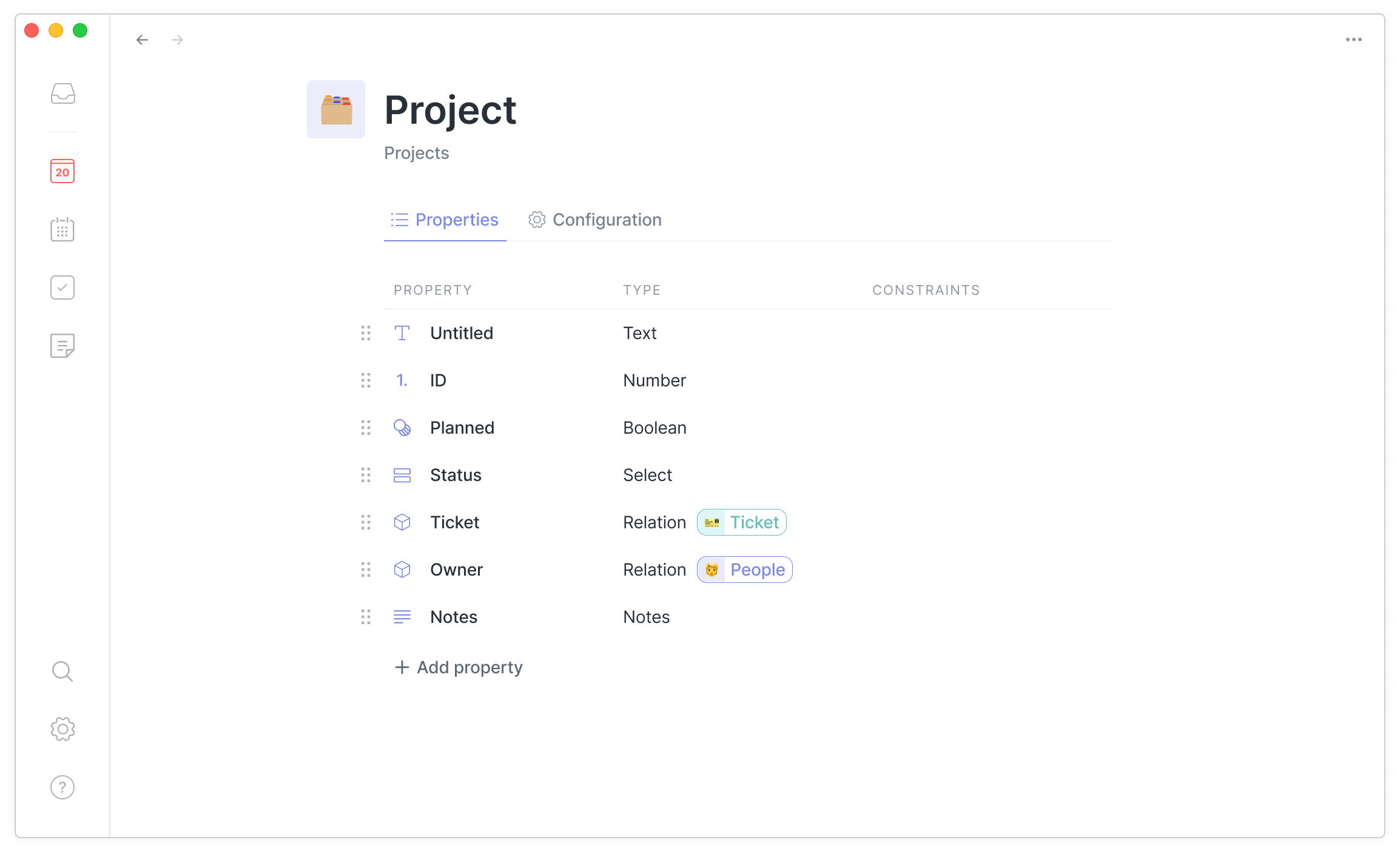Click the Project folder emoji icon
The height and width of the screenshot is (854, 1400).
pos(336,109)
